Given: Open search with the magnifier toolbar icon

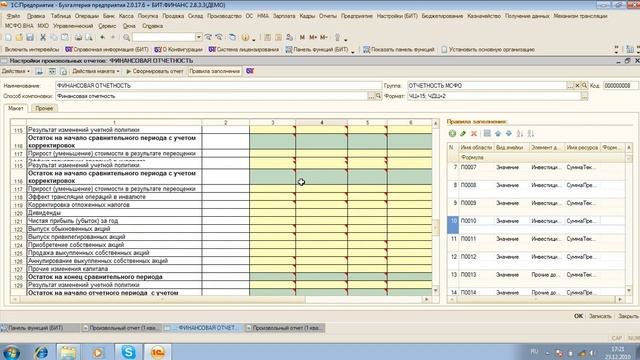Looking at the screenshot, I should tap(127, 38).
